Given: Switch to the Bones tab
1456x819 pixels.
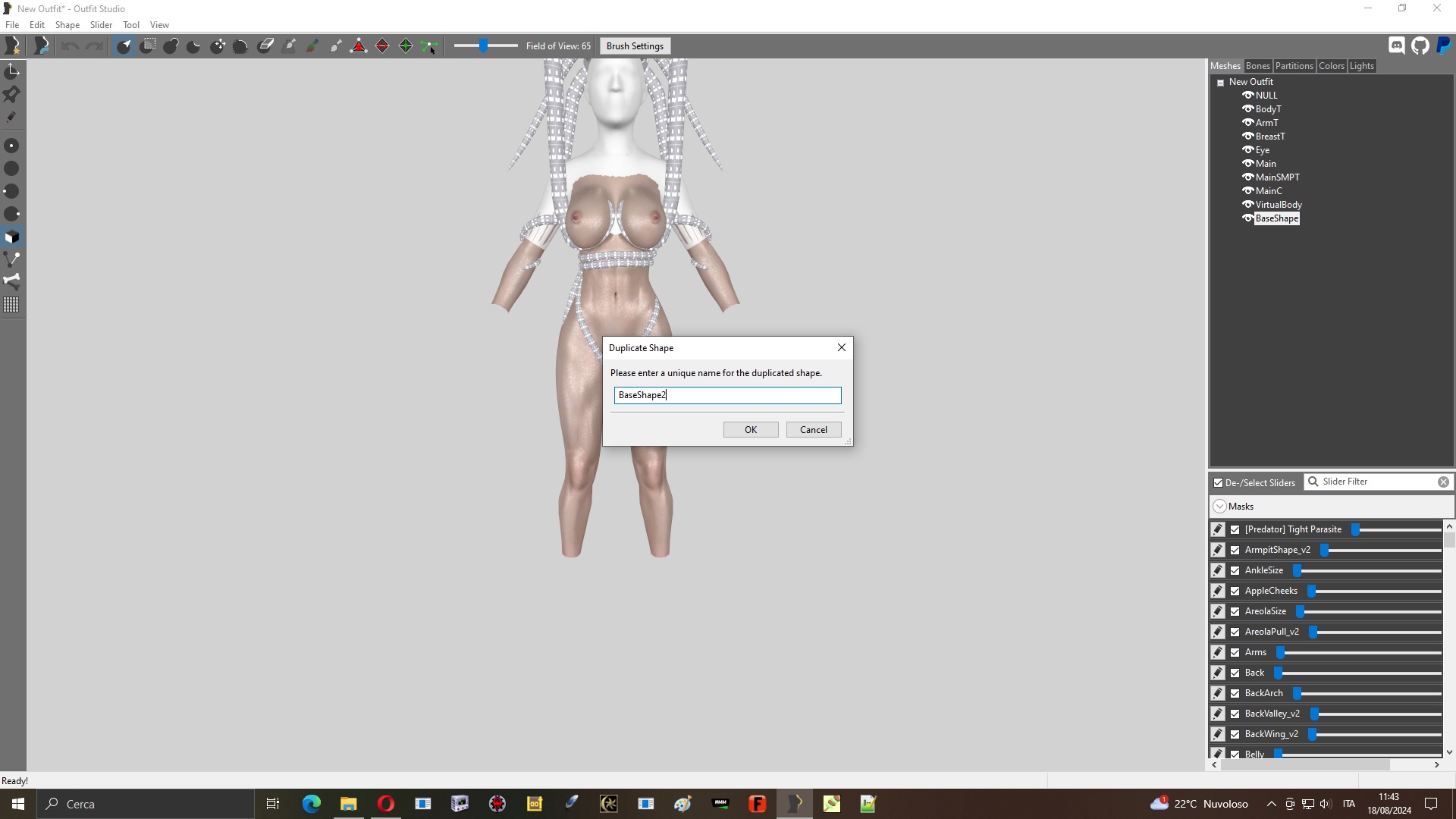Looking at the screenshot, I should coord(1257,66).
